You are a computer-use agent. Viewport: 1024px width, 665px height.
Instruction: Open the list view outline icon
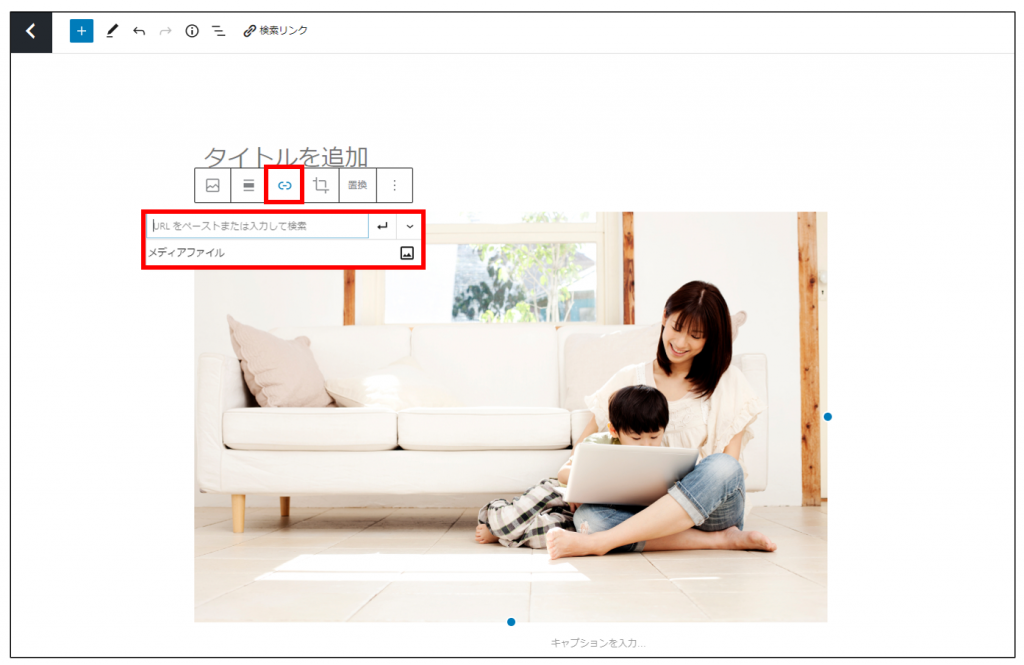pos(218,31)
